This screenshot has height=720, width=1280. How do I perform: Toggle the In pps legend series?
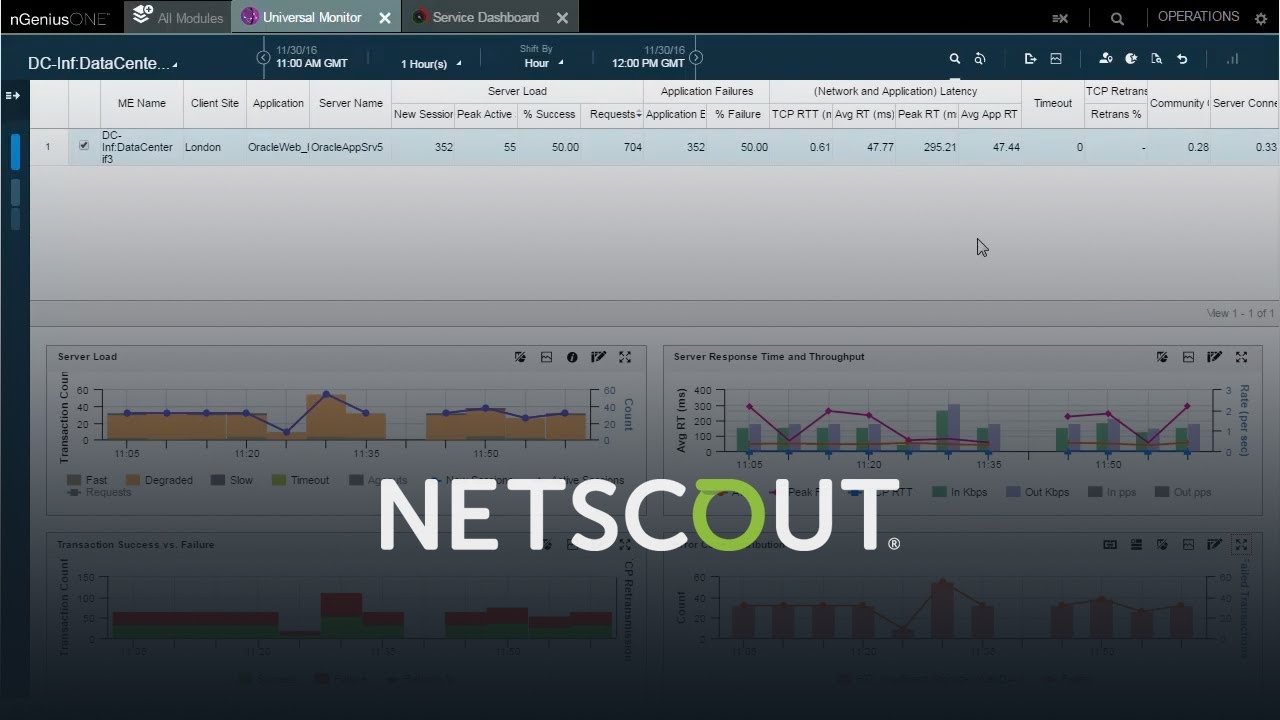(1112, 492)
